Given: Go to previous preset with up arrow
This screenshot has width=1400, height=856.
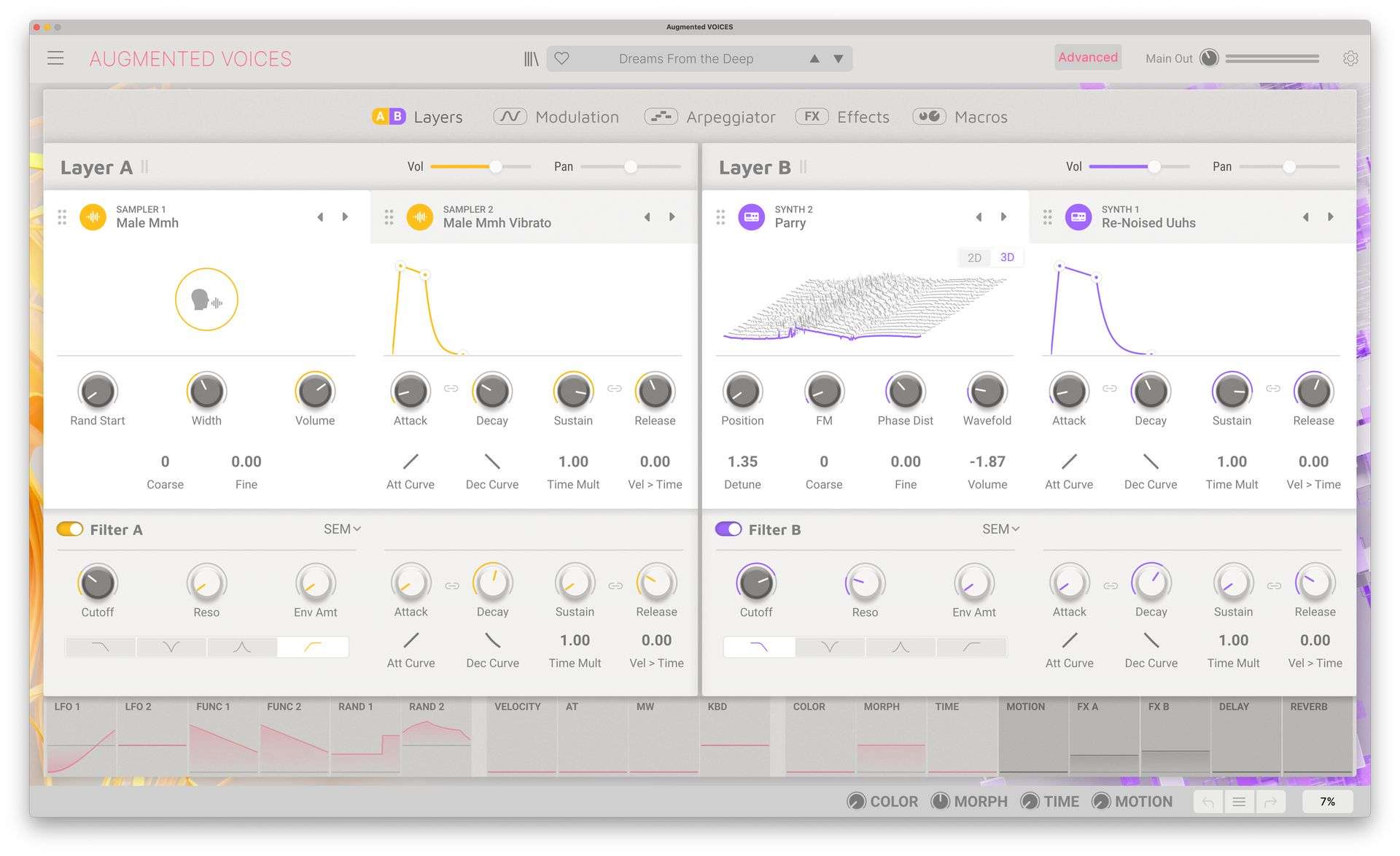Looking at the screenshot, I should pyautogui.click(x=814, y=58).
